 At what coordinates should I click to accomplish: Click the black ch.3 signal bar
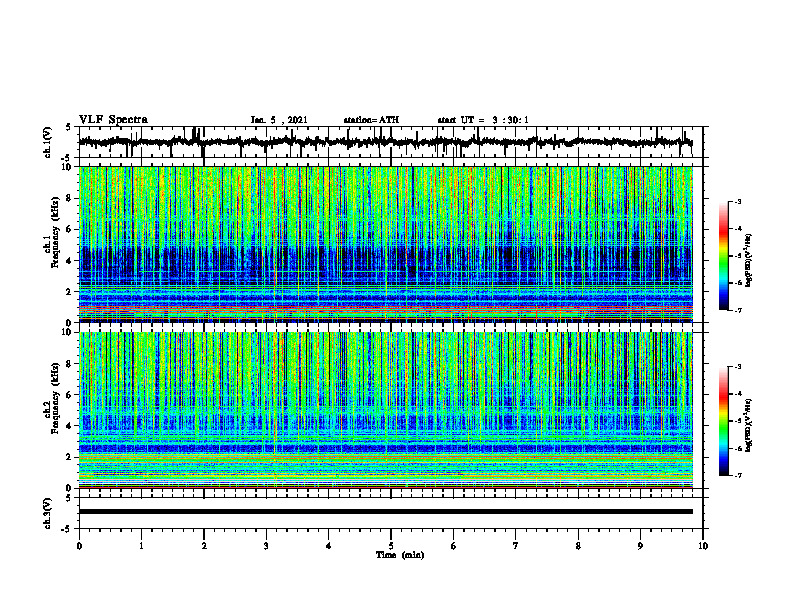tap(386, 512)
